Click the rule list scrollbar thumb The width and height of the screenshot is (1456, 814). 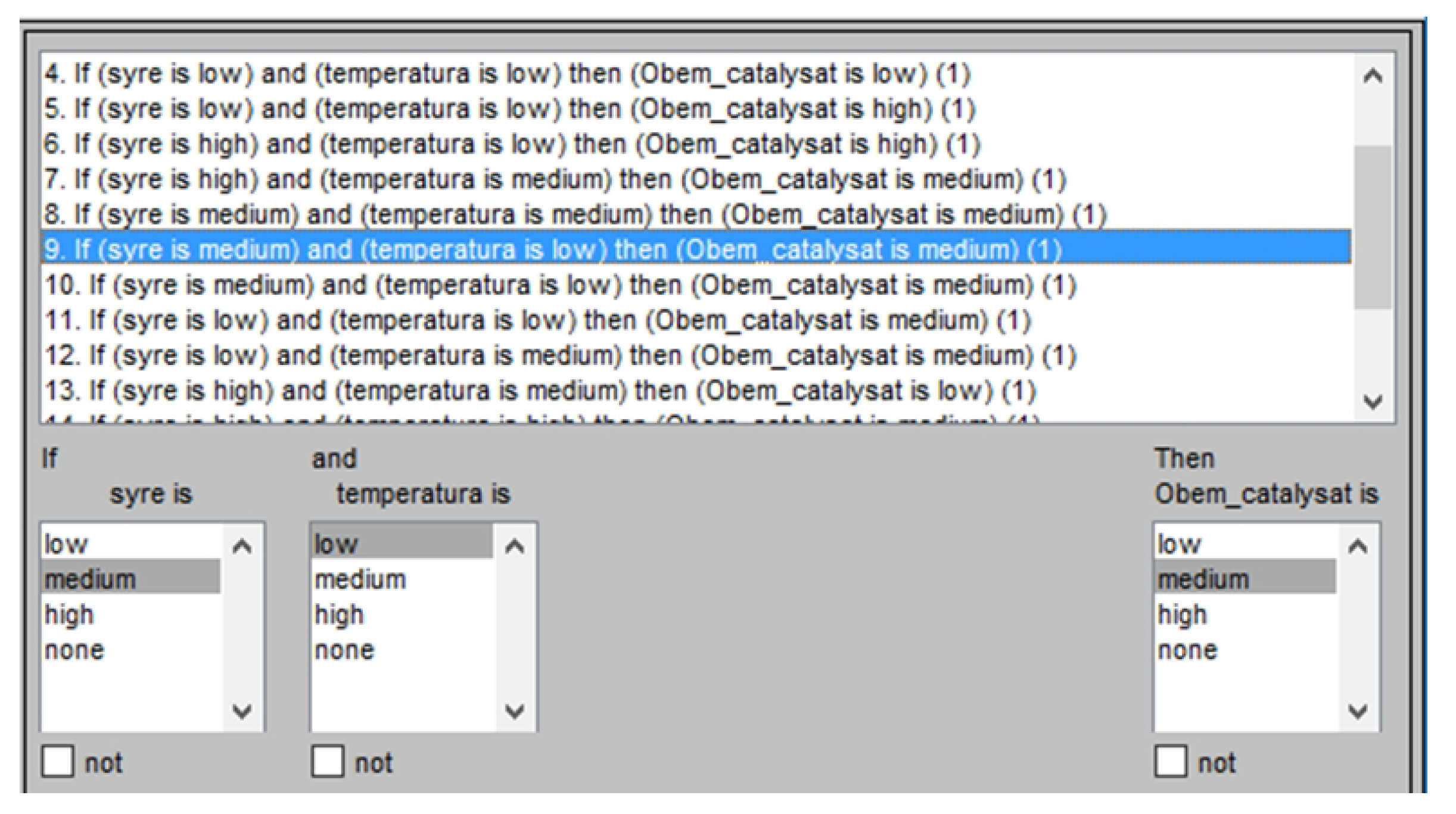1373,226
